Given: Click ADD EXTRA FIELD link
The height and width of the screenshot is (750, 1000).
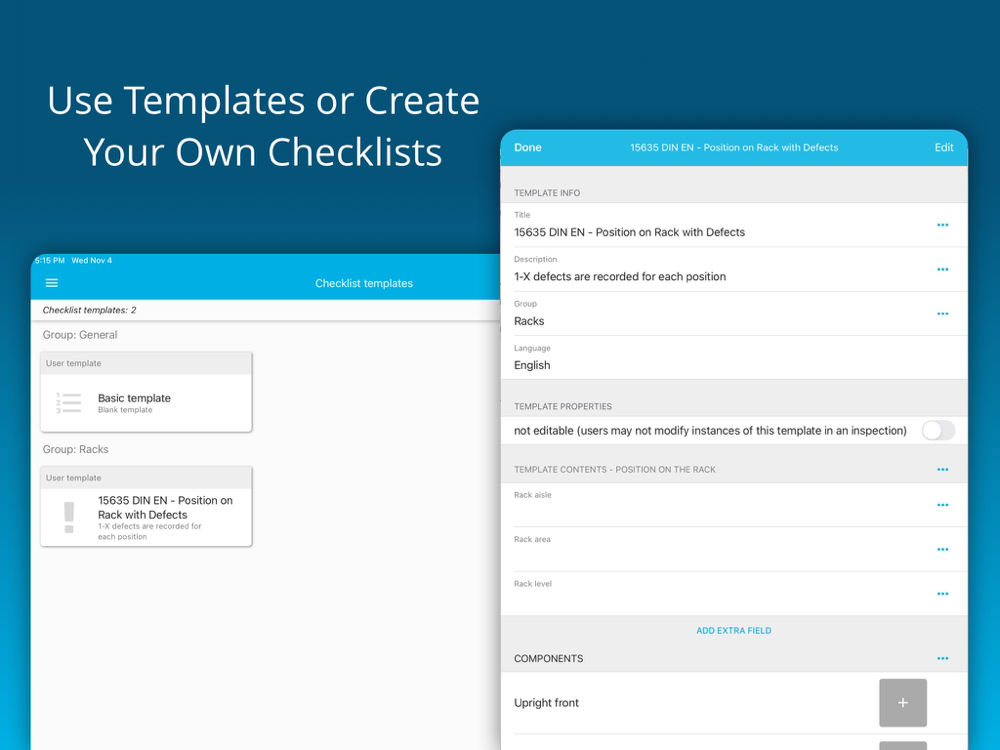Looking at the screenshot, I should (x=733, y=630).
